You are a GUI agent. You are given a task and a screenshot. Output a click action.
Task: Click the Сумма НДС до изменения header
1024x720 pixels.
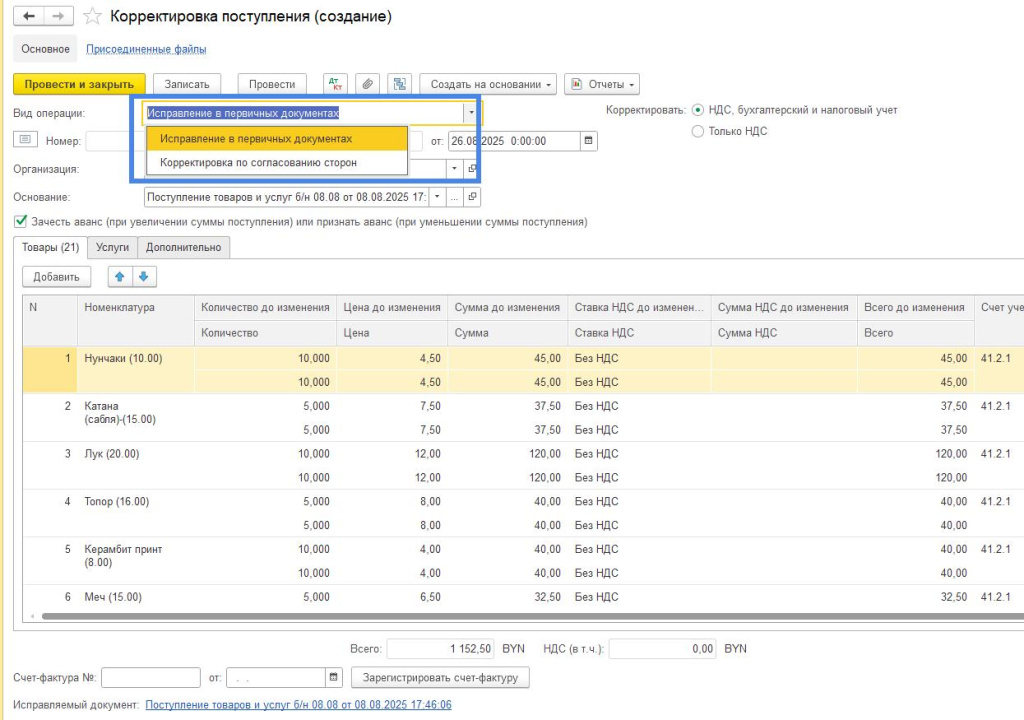click(x=783, y=308)
